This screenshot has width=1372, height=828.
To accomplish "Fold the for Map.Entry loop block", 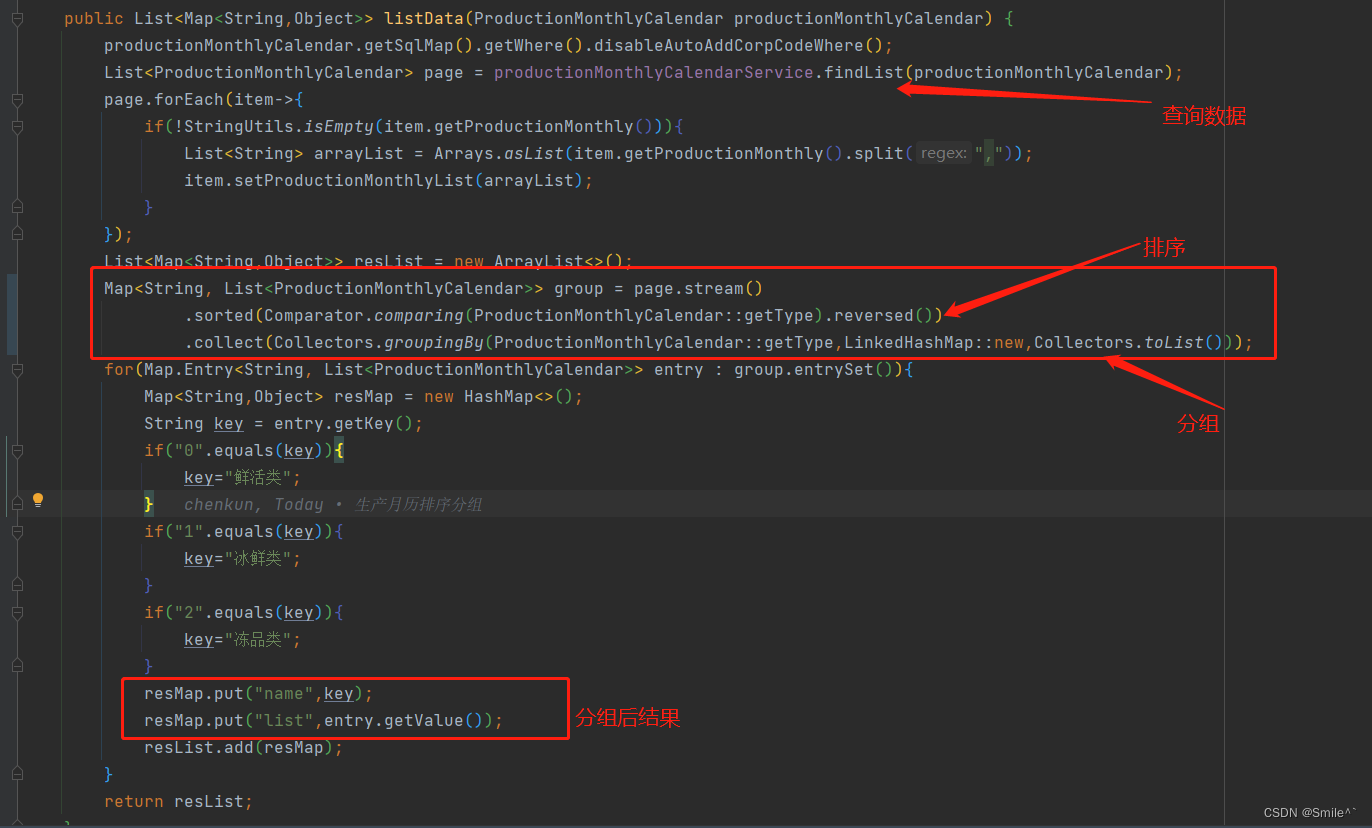I will 17,370.
